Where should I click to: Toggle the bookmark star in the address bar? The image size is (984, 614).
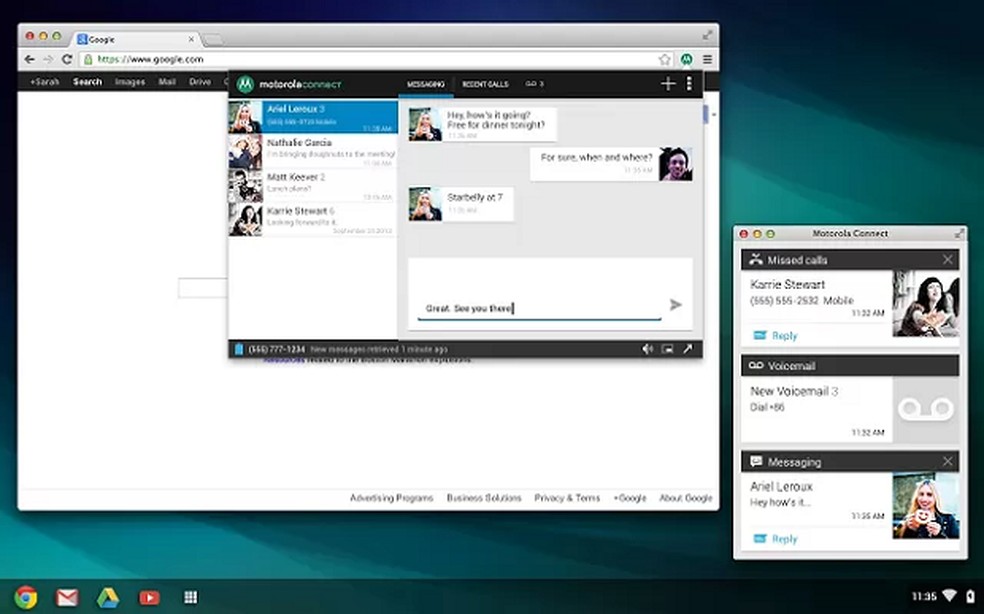coord(663,59)
